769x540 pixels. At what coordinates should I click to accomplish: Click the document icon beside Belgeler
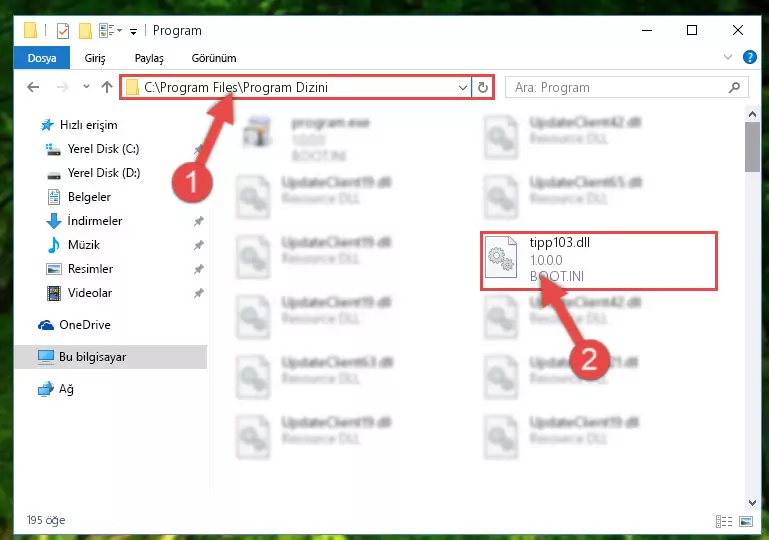(53, 197)
